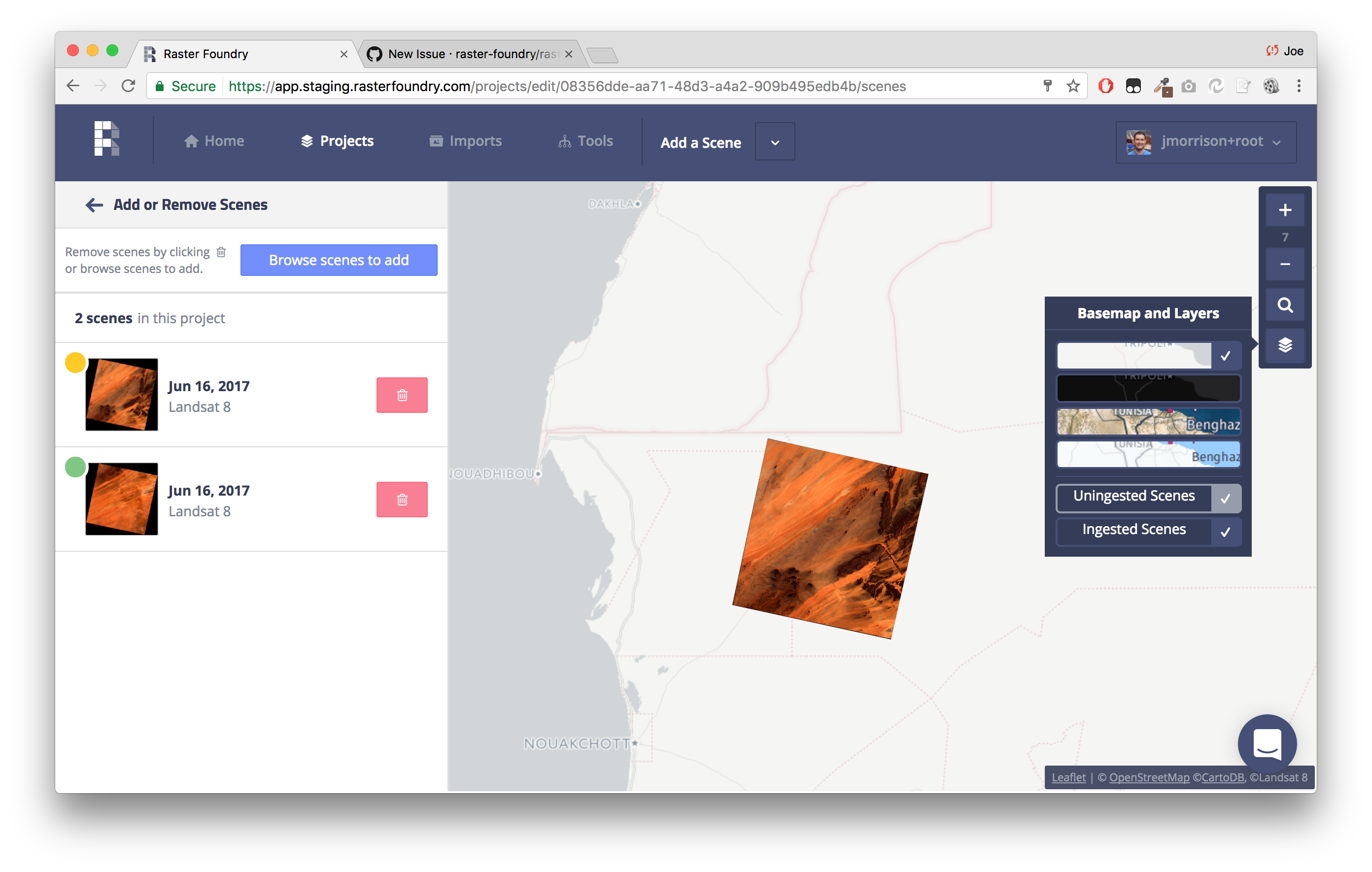Select the dark basemap option
This screenshot has width=1372, height=872.
tap(1148, 388)
